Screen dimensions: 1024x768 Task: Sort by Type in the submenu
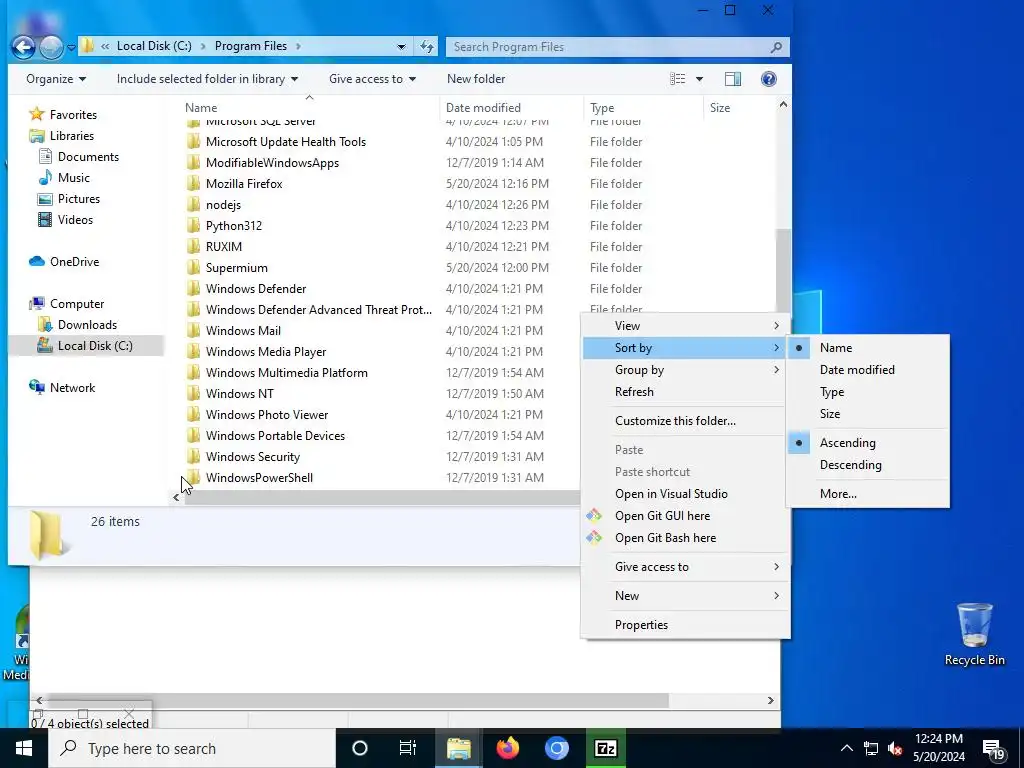coord(868,392)
